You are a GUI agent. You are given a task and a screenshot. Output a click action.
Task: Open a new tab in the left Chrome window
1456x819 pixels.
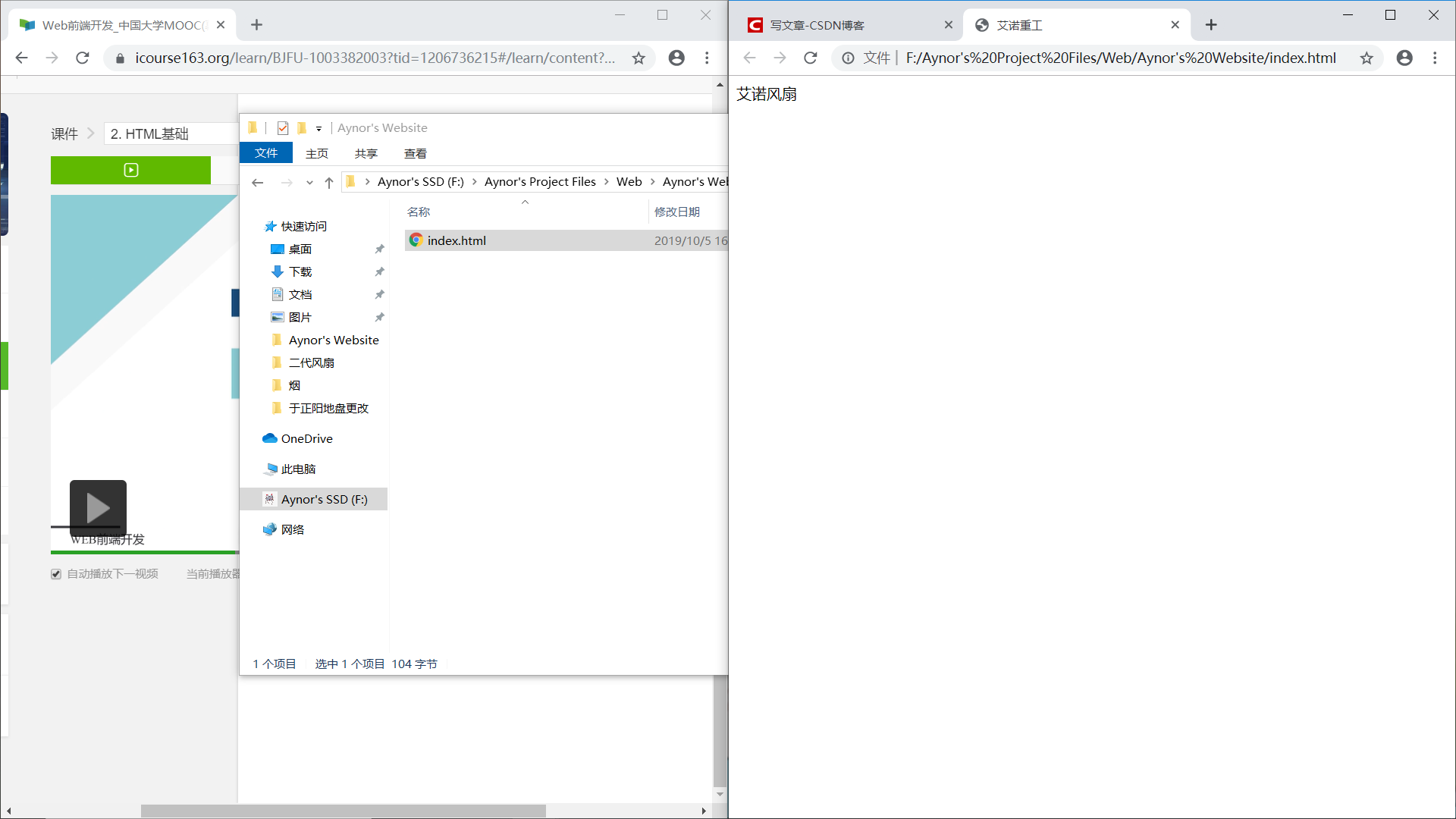click(x=256, y=25)
